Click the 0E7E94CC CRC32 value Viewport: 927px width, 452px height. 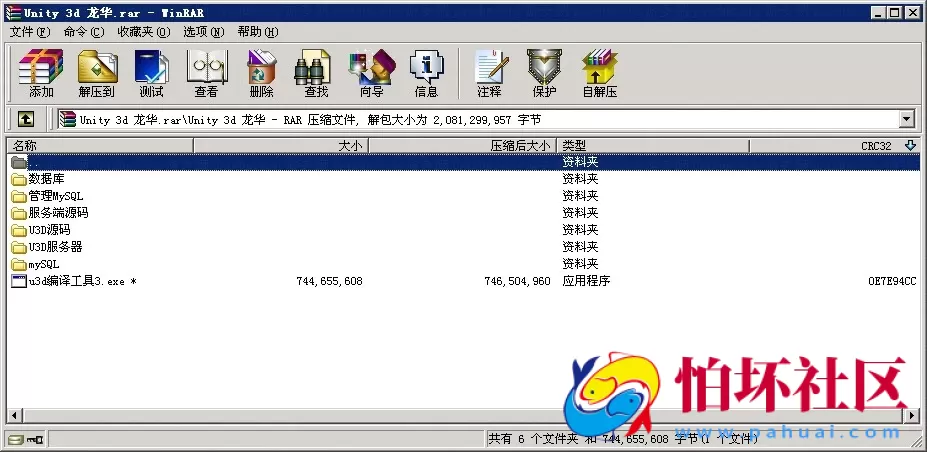click(x=892, y=282)
